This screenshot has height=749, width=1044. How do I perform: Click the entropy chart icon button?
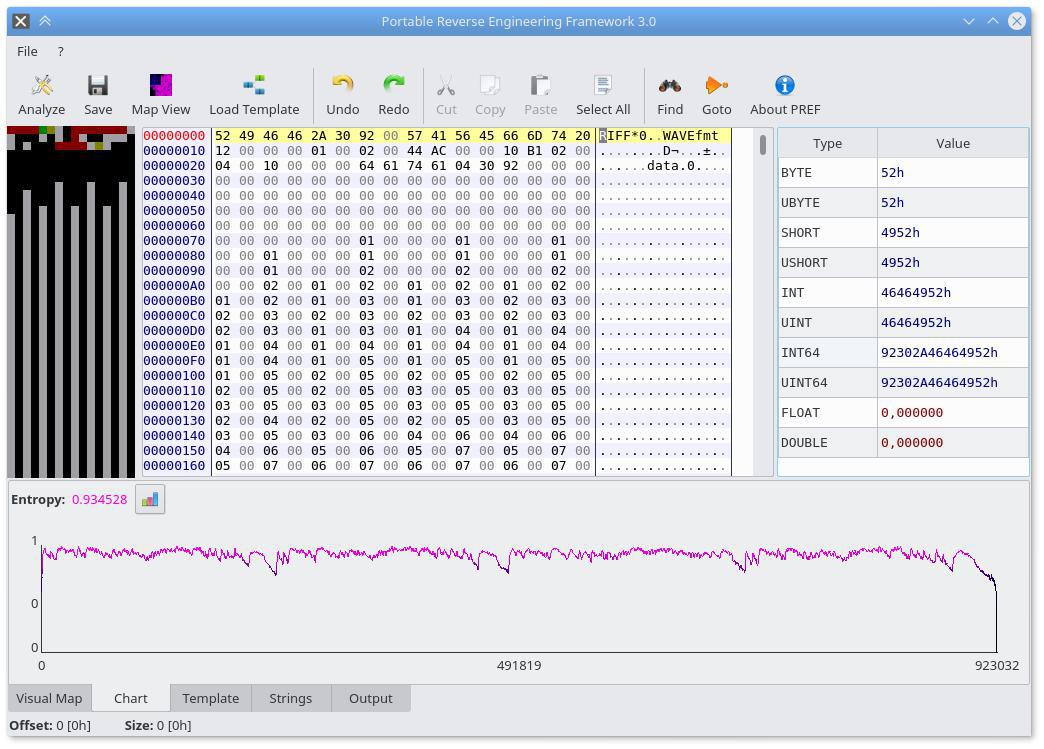tap(150, 499)
